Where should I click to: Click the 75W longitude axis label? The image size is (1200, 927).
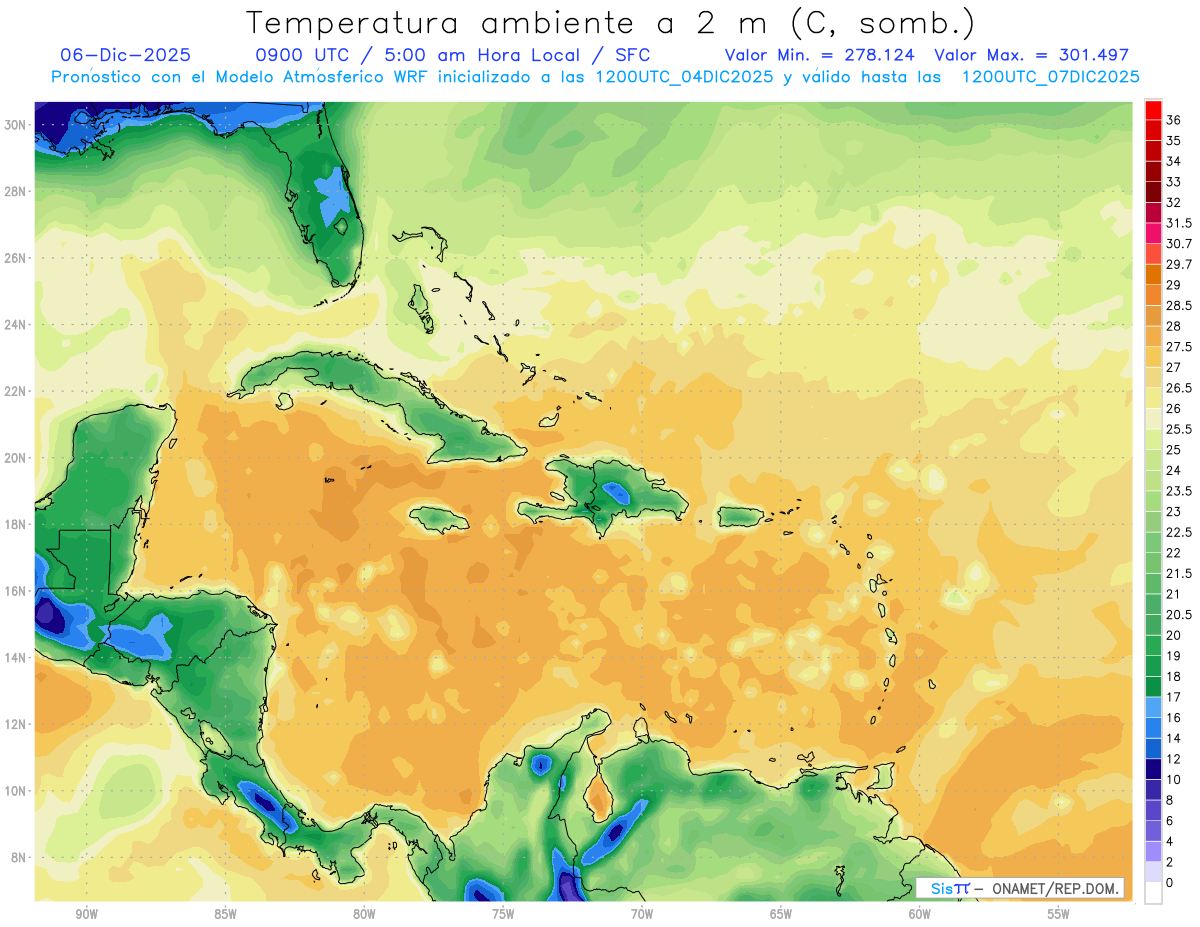pos(503,914)
